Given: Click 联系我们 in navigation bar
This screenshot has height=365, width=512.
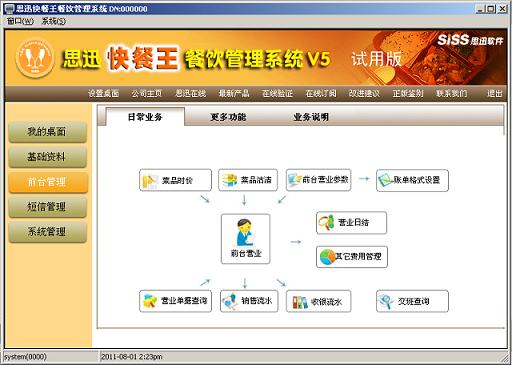Looking at the screenshot, I should coord(452,94).
